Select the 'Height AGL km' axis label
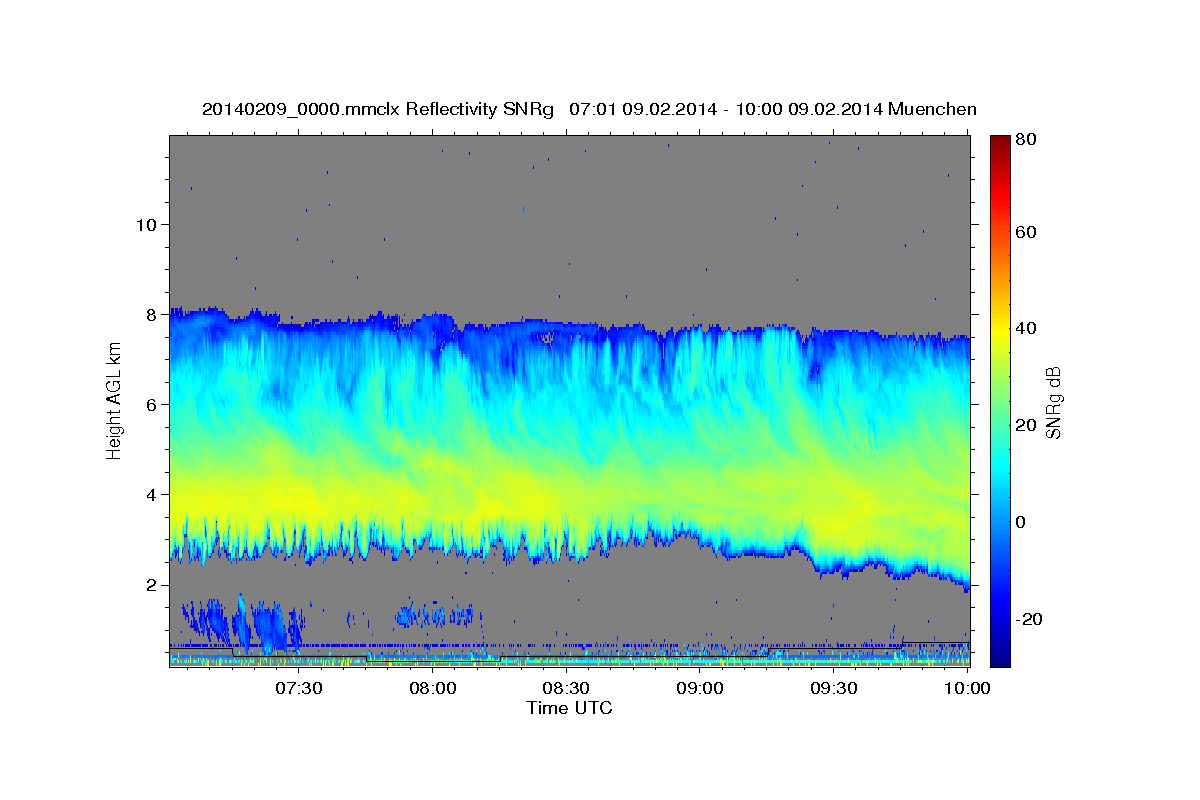Screen dimensions: 1200x800 [114, 402]
